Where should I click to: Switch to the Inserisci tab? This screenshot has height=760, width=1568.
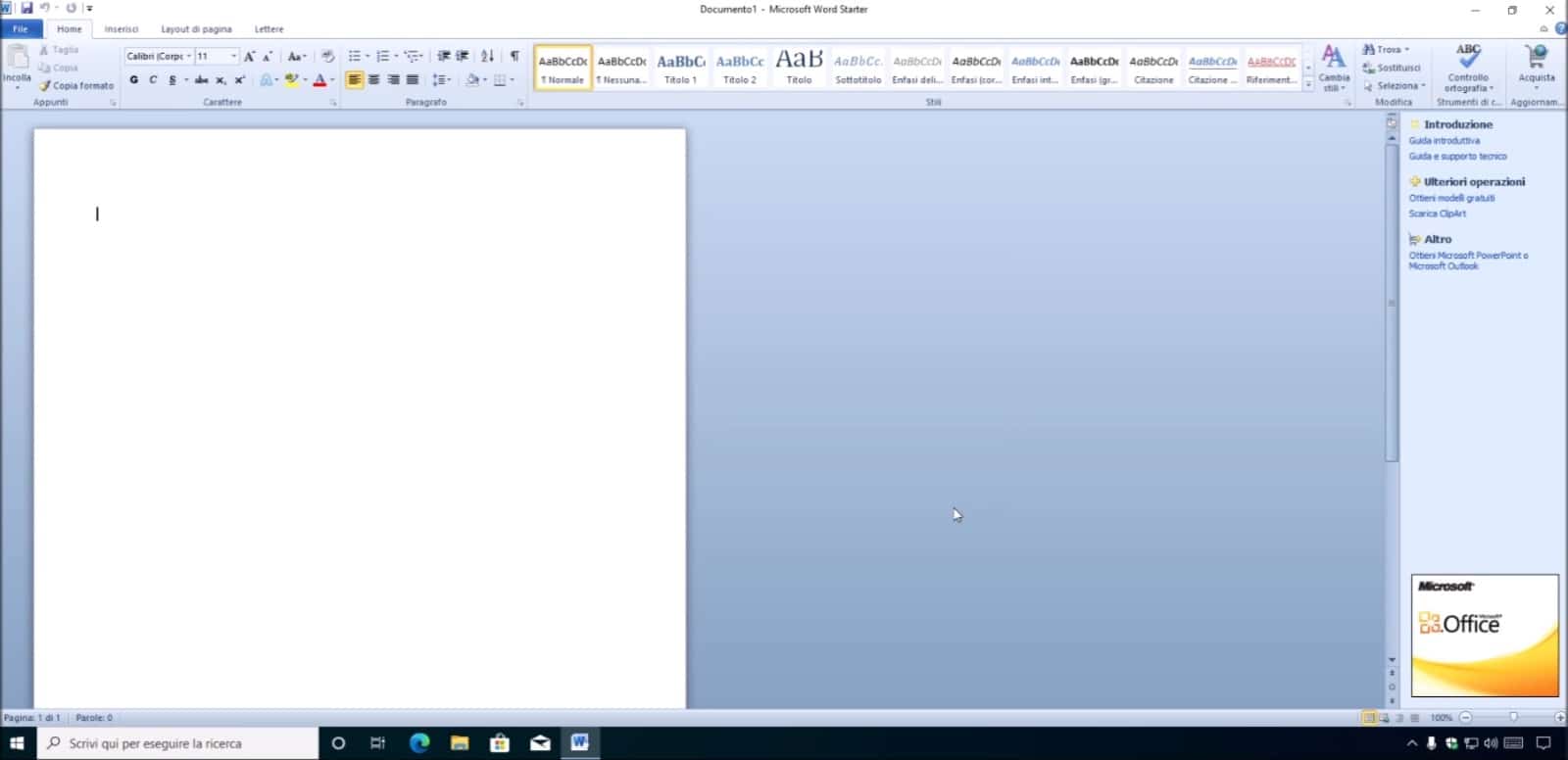point(122,29)
